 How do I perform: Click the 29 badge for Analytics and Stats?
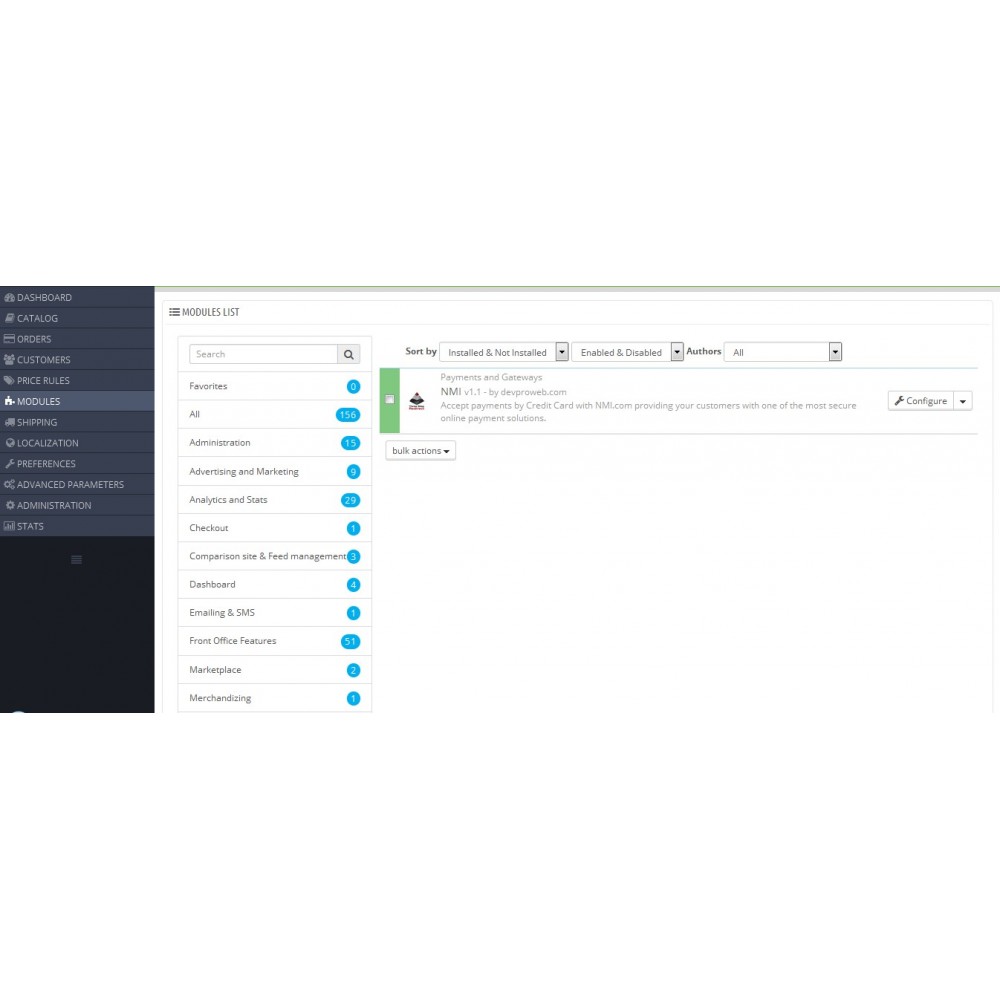click(x=350, y=500)
